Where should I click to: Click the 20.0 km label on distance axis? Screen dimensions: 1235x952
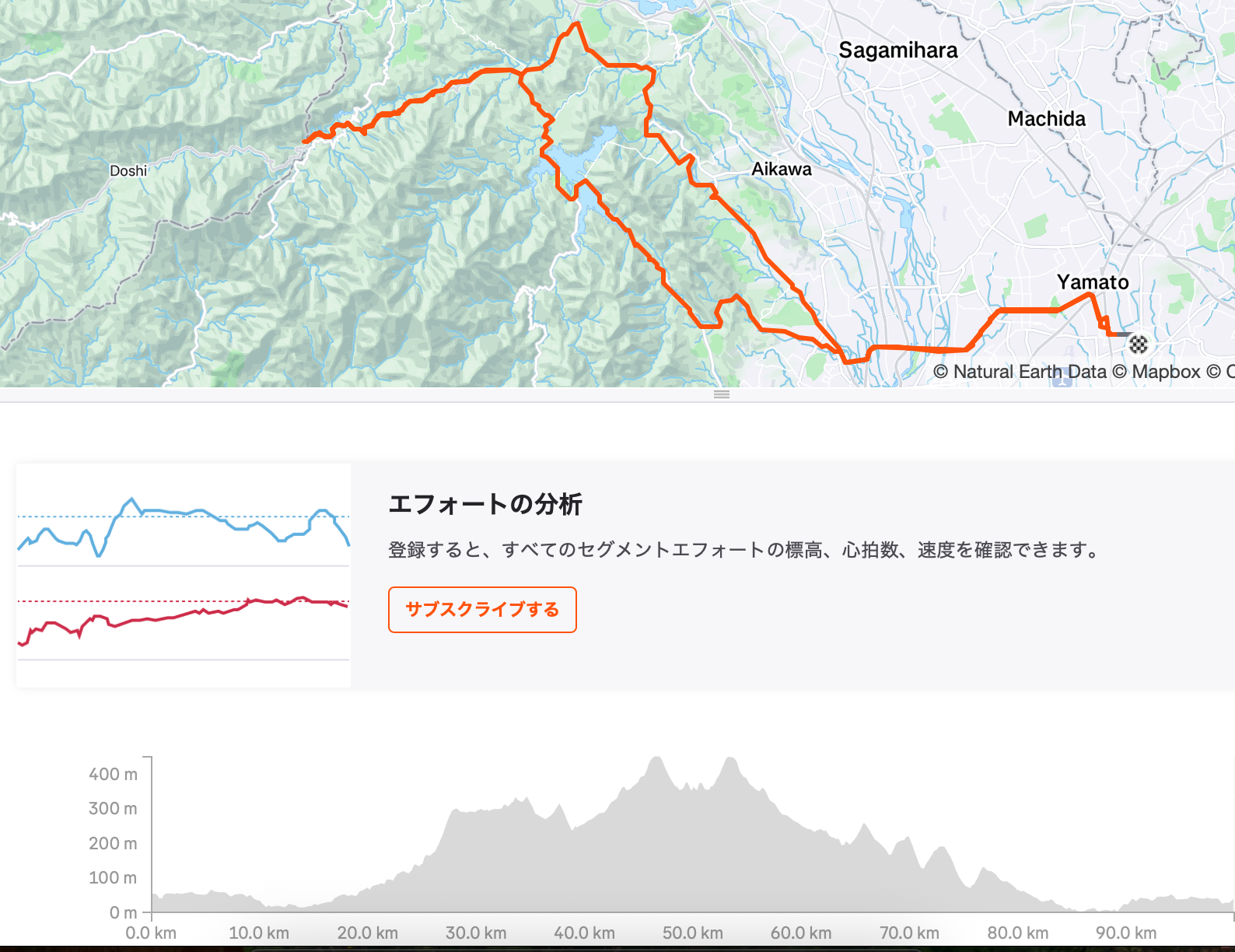367,933
